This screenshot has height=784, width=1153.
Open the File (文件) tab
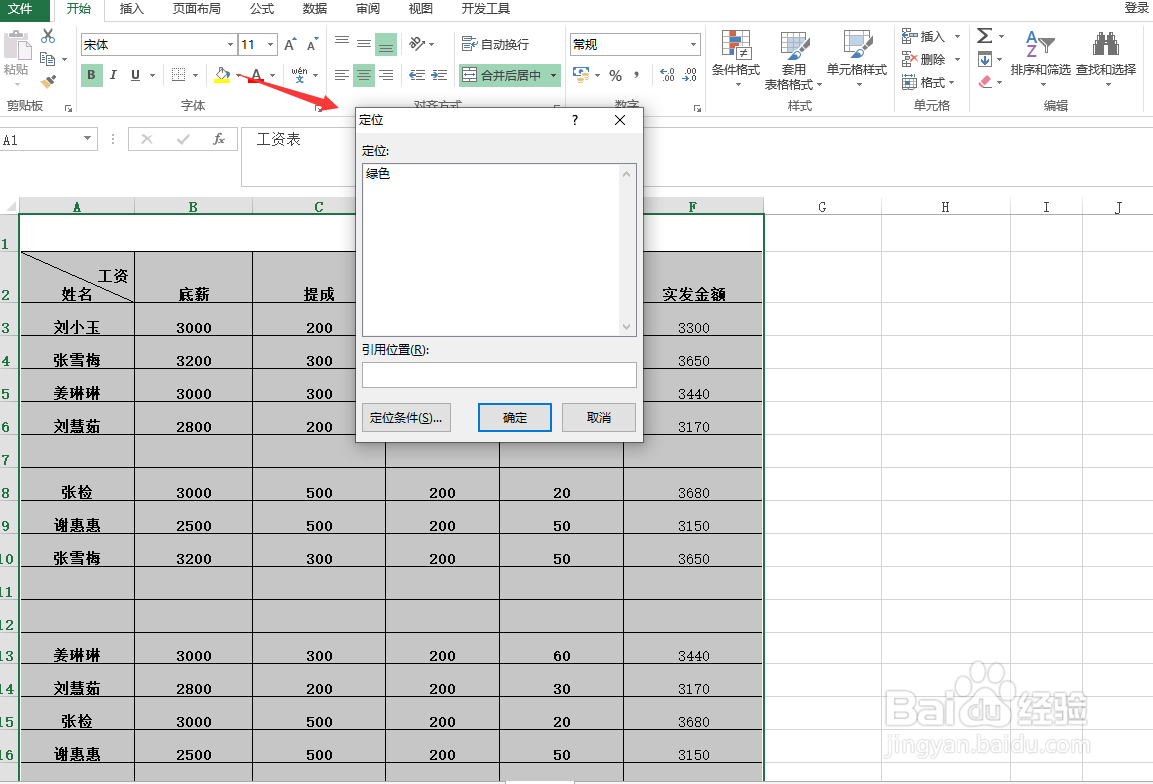[21, 9]
